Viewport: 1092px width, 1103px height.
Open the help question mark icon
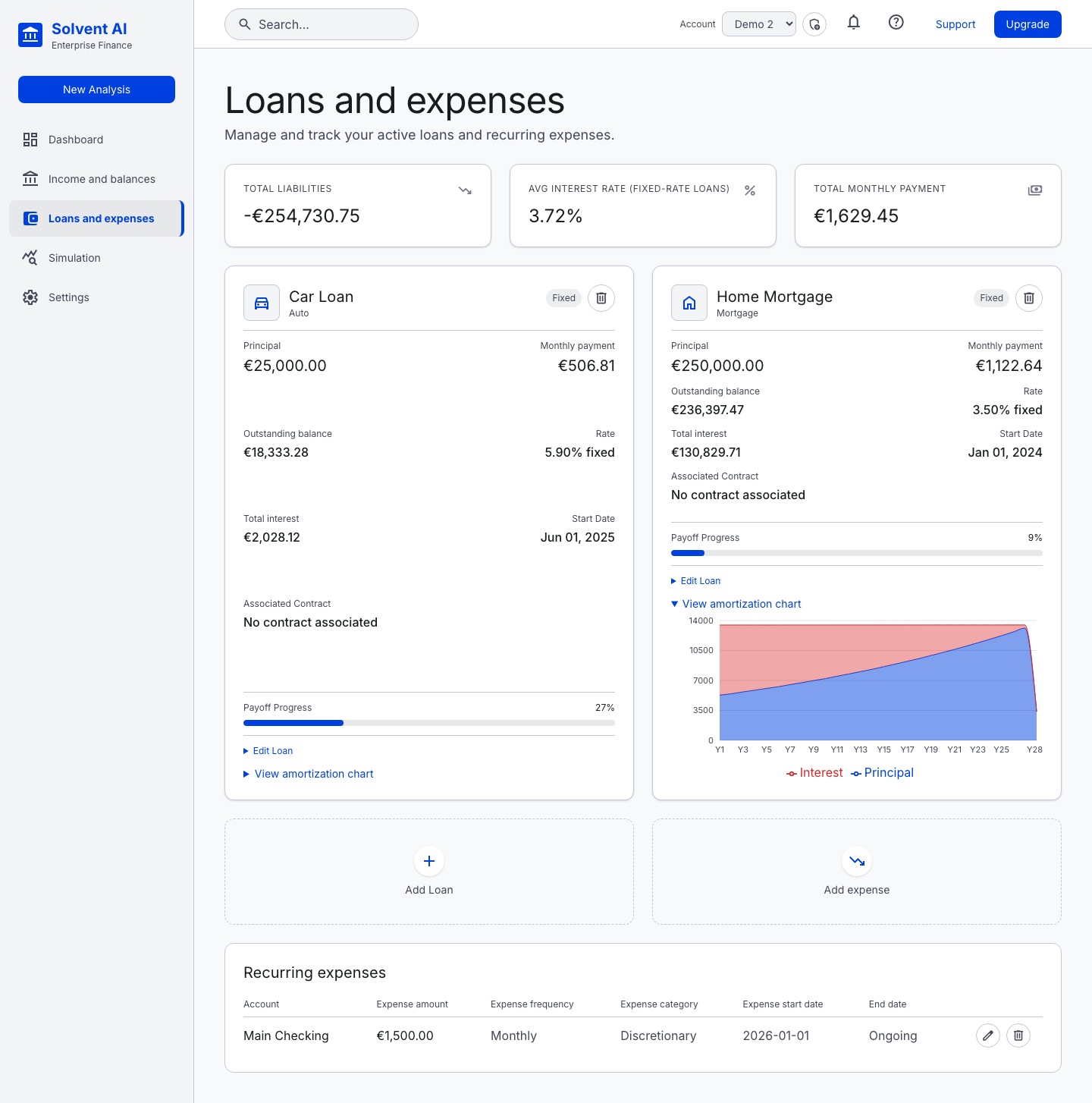click(896, 23)
